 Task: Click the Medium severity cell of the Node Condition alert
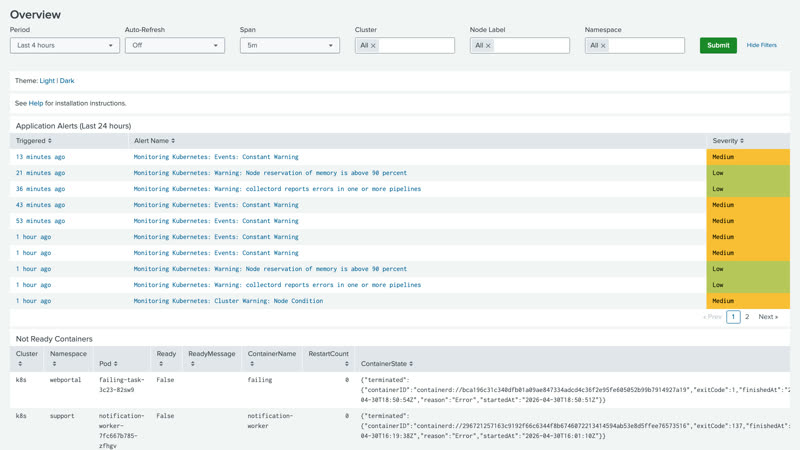[748, 301]
